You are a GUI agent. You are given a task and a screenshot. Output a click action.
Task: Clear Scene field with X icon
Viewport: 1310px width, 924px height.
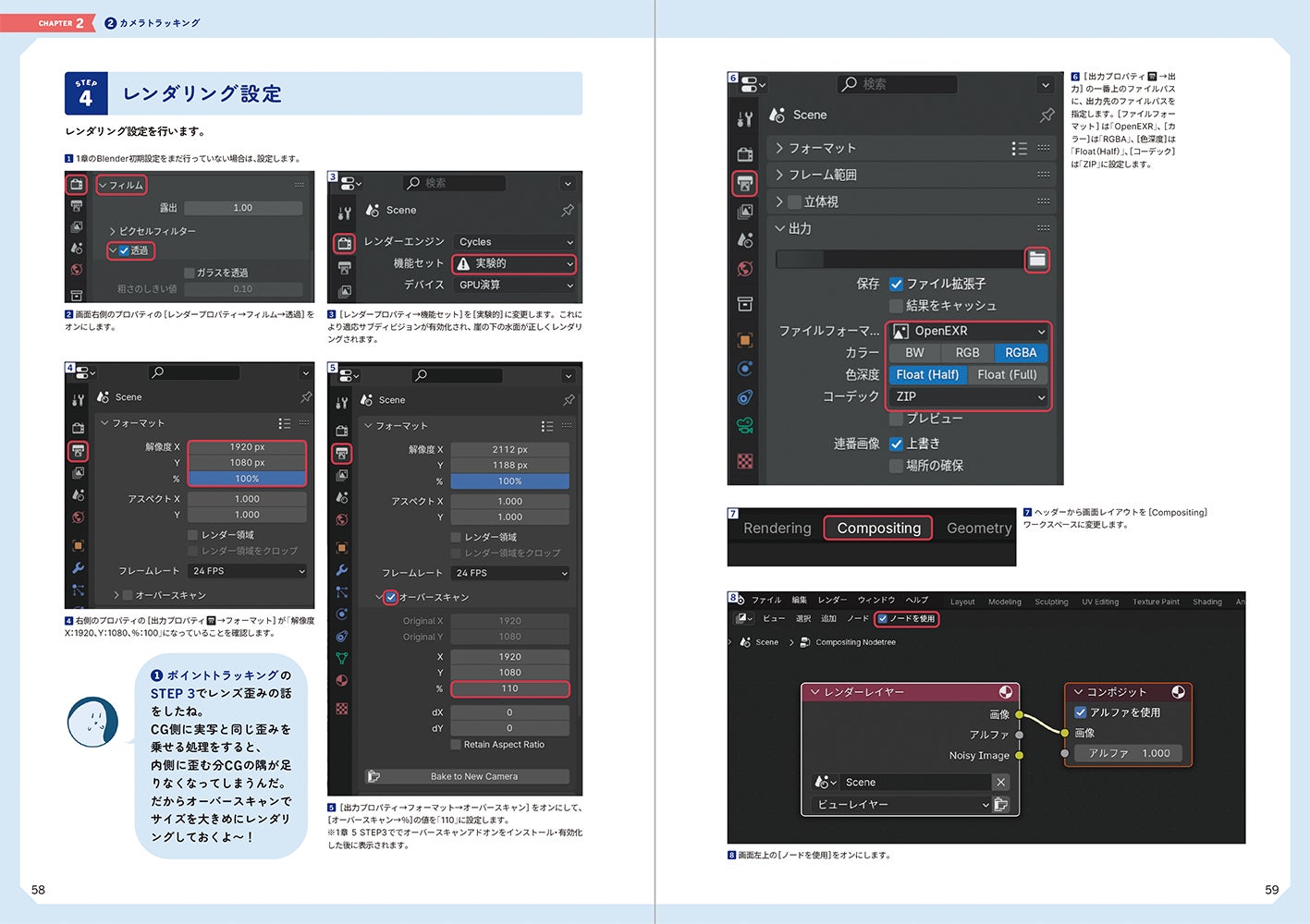[x=1000, y=782]
